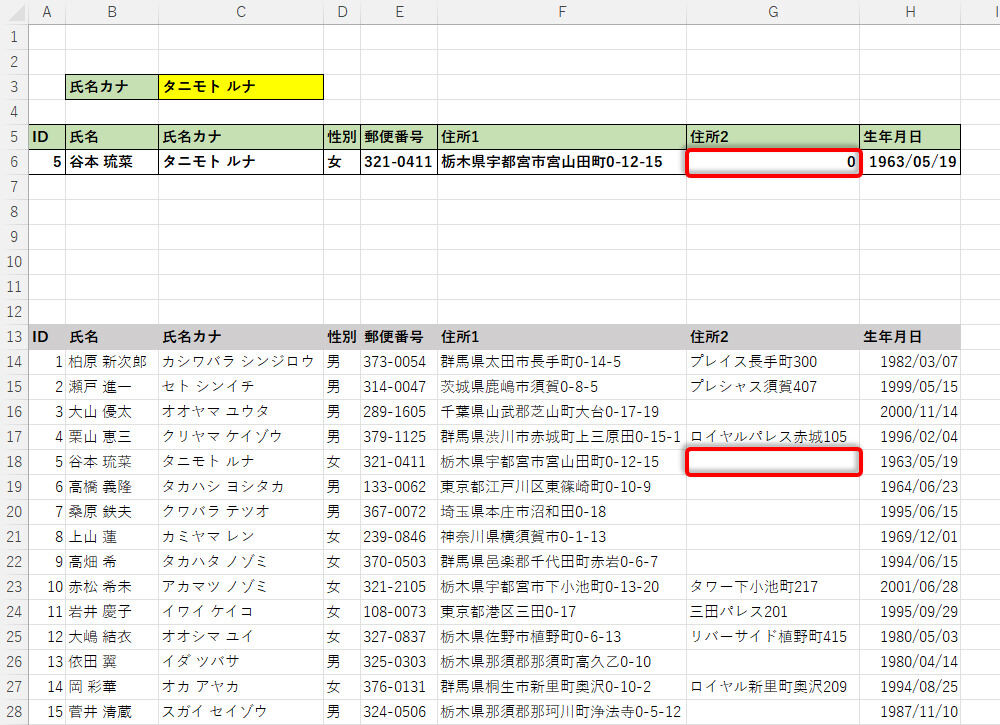Image resolution: width=1000 pixels, height=725 pixels.
Task: Click cell 岡 彩華
Action: (x=112, y=687)
